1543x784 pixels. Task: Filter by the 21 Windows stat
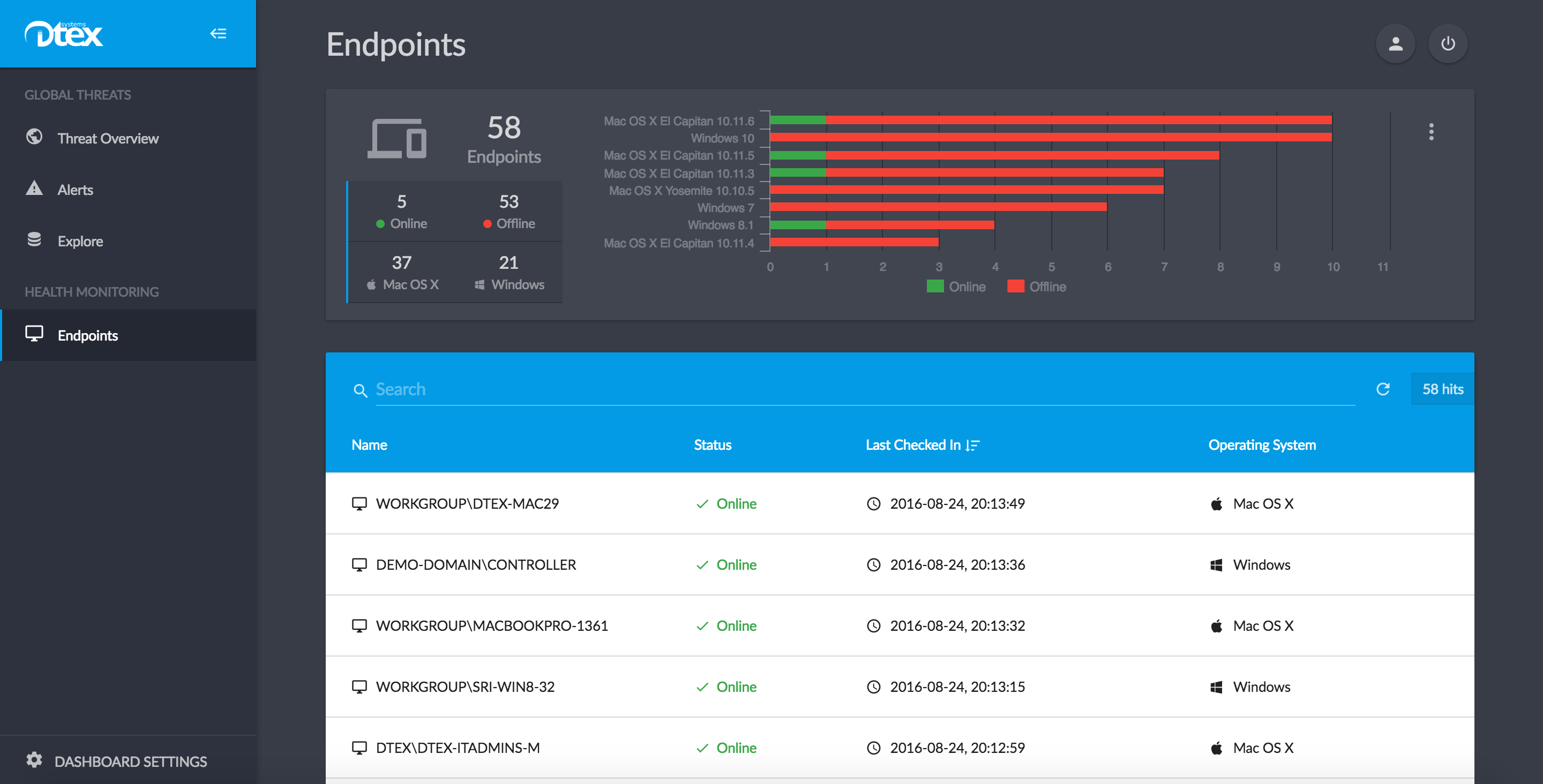[x=508, y=273]
